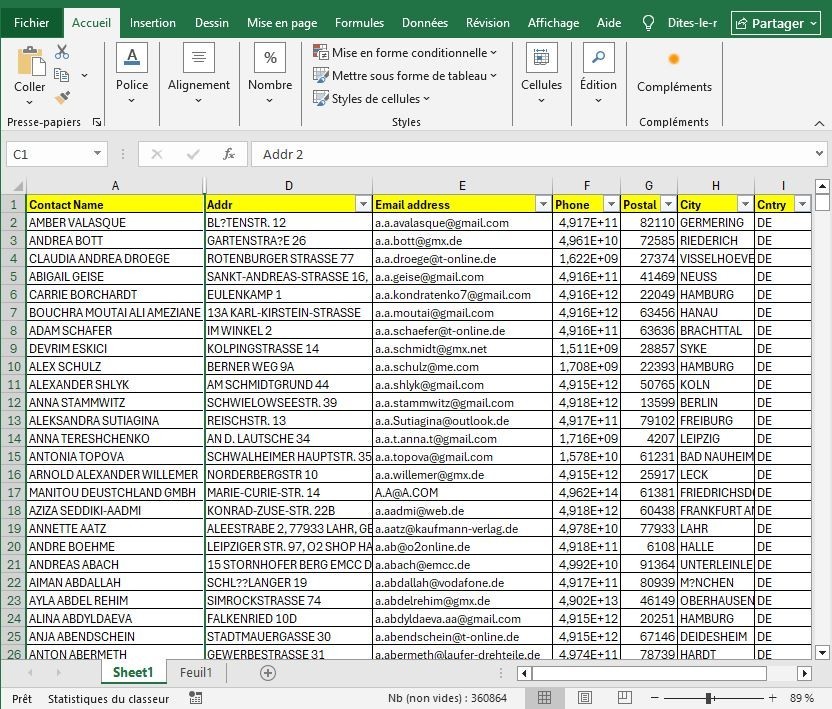Click the formula bar confirm checkmark
The width and height of the screenshot is (832, 709).
click(193, 154)
